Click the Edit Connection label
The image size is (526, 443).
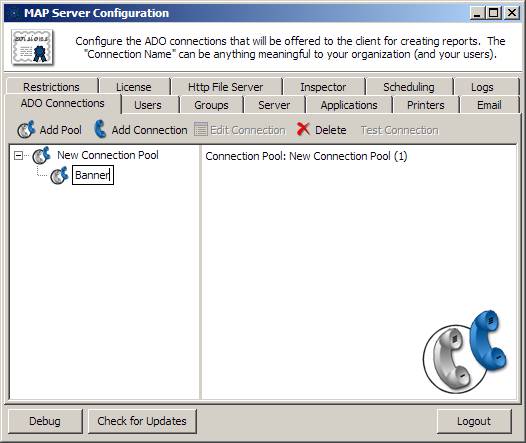click(248, 130)
